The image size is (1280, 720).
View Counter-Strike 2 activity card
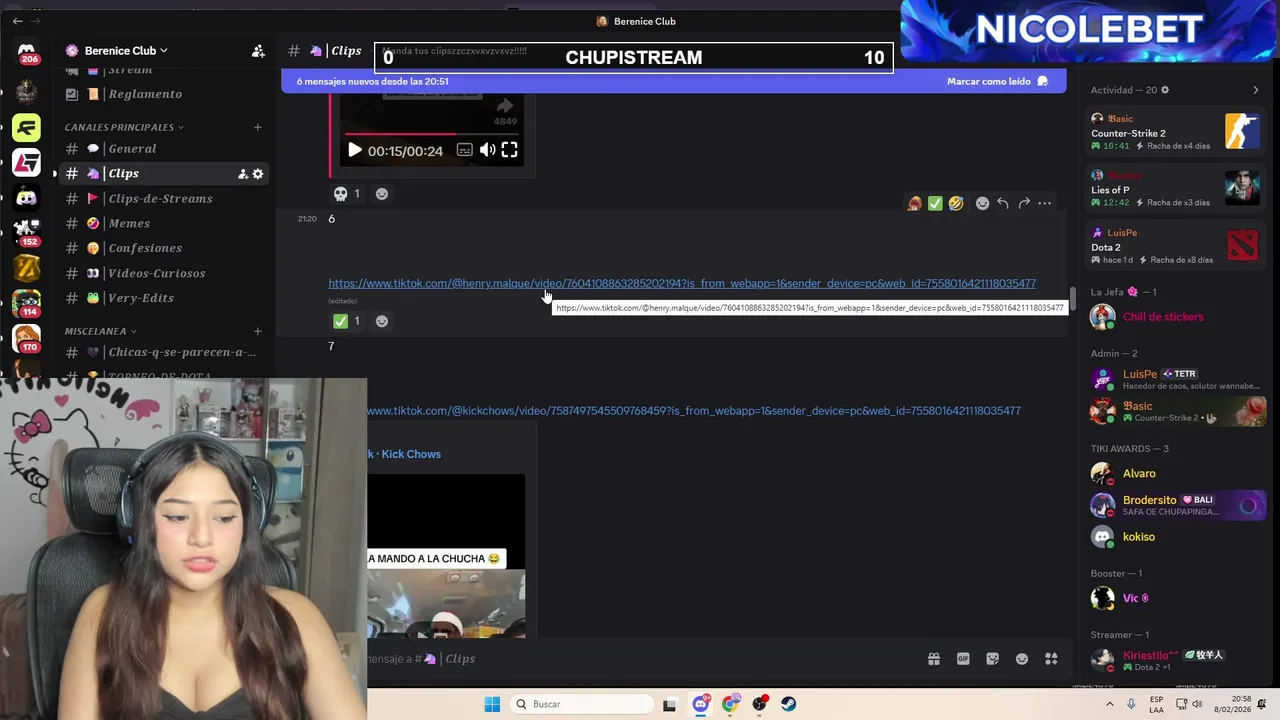[1176, 132]
